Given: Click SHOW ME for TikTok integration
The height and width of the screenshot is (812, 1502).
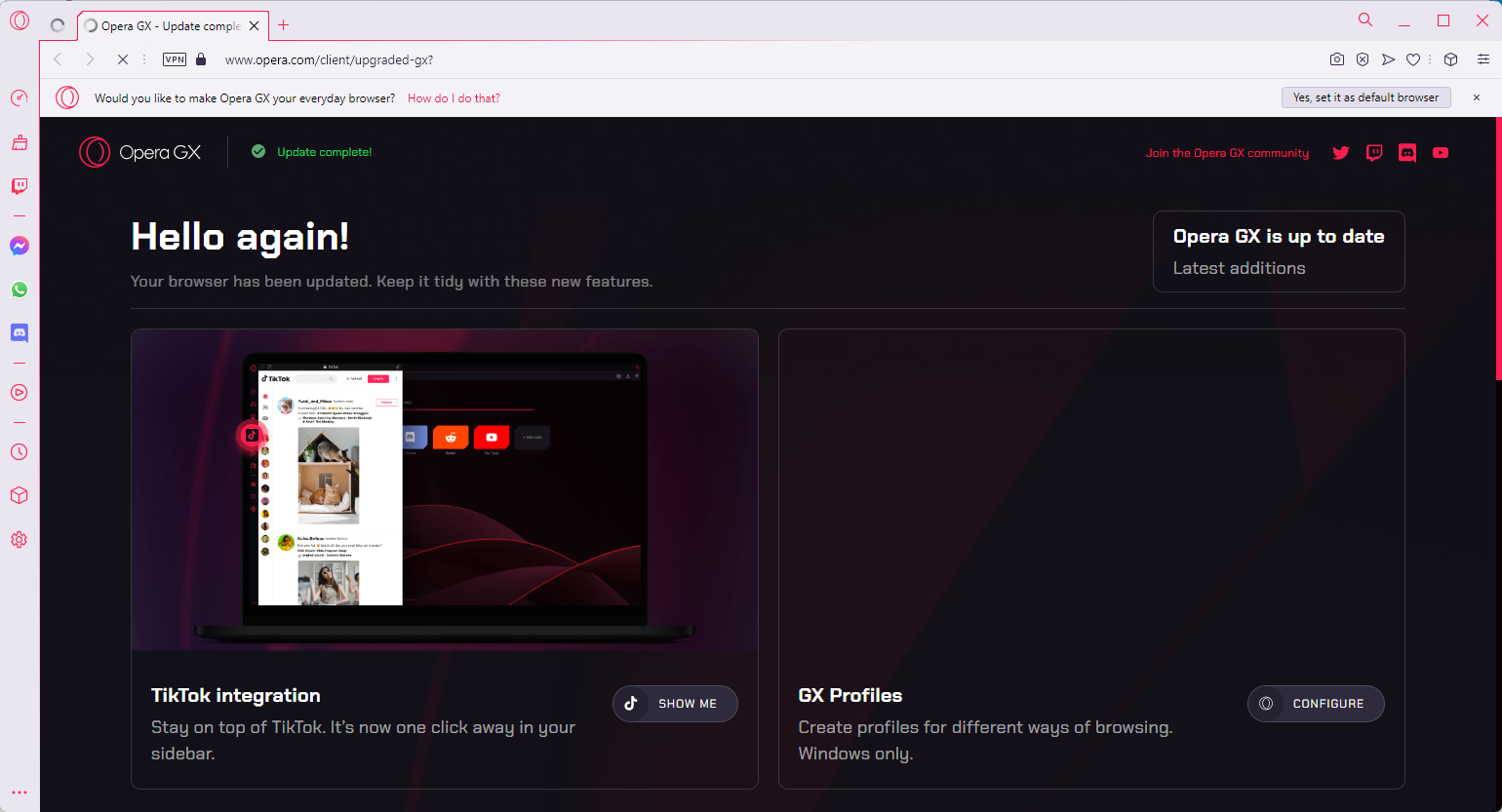Looking at the screenshot, I should (675, 704).
